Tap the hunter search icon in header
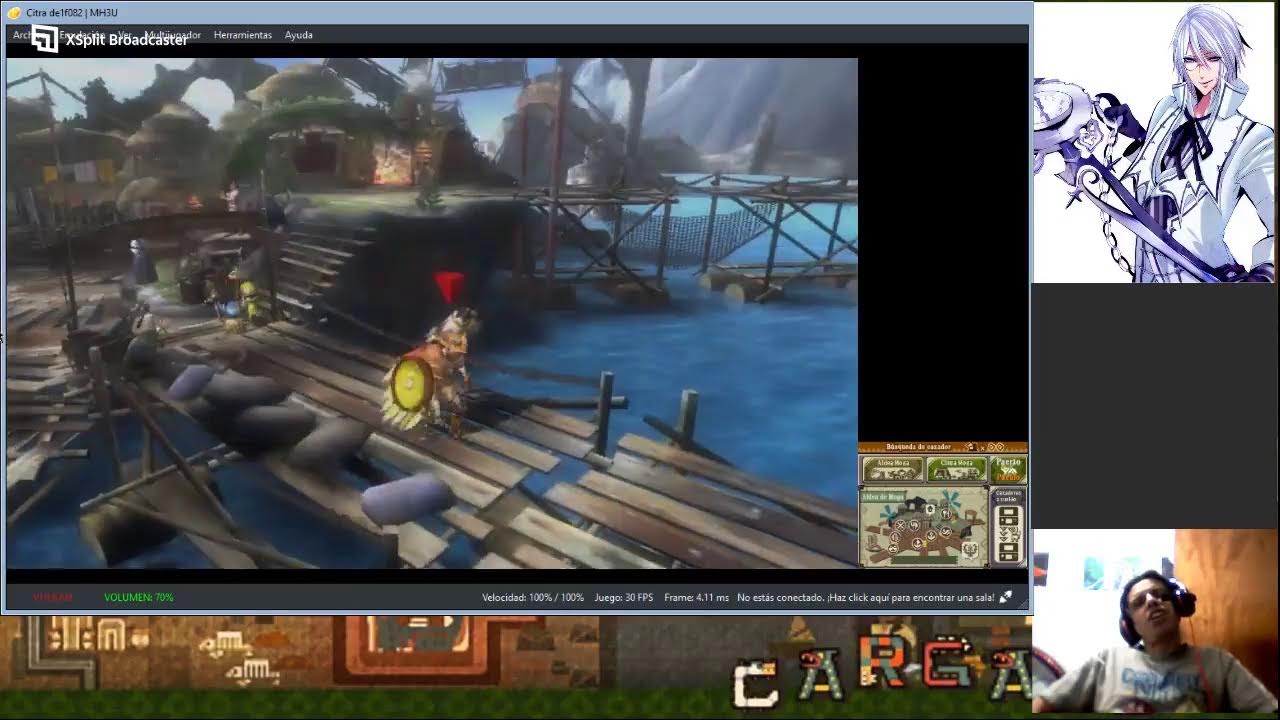1280x720 pixels. [x=972, y=447]
